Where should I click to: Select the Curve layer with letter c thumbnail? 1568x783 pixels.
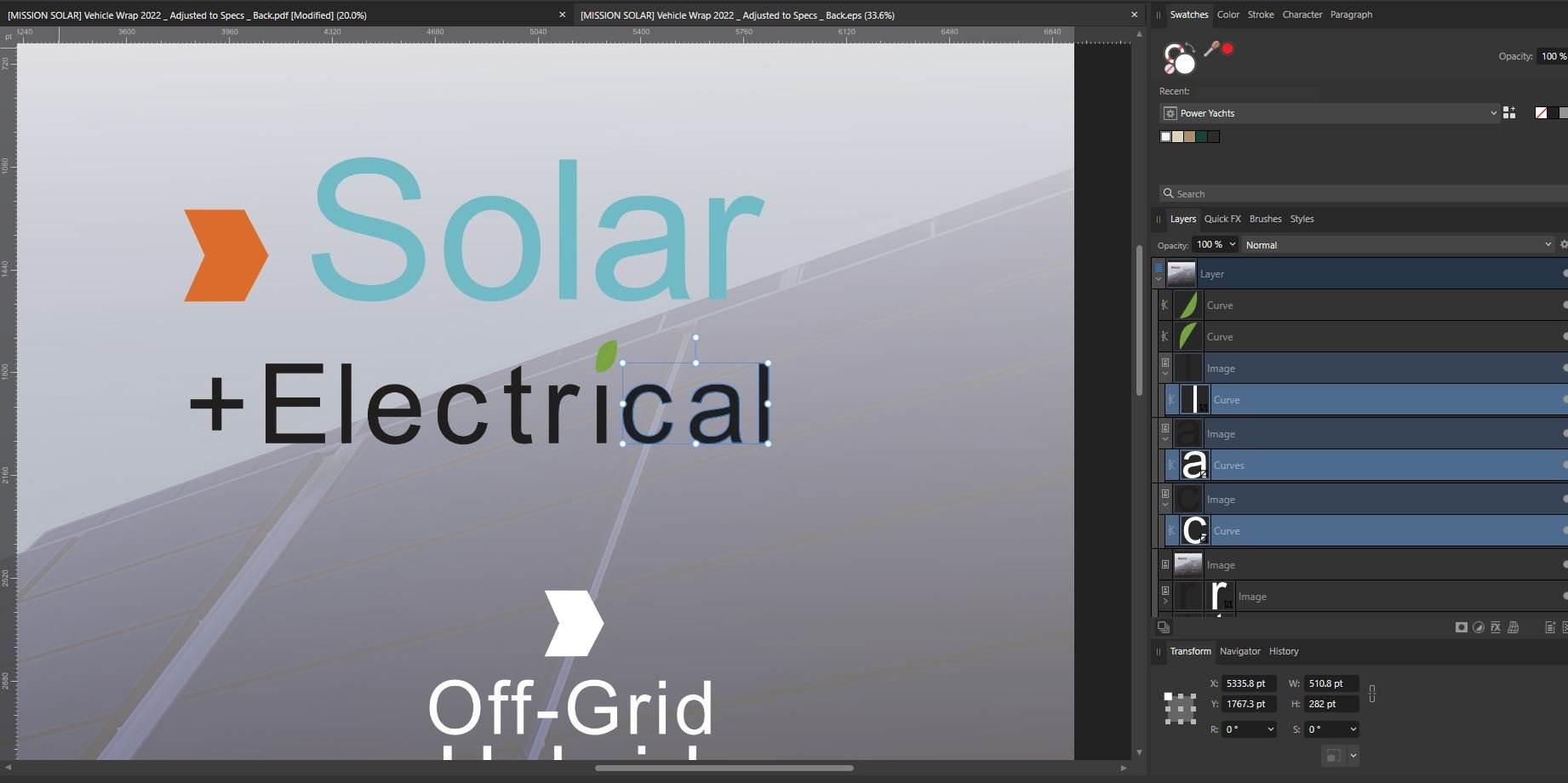click(1365, 531)
